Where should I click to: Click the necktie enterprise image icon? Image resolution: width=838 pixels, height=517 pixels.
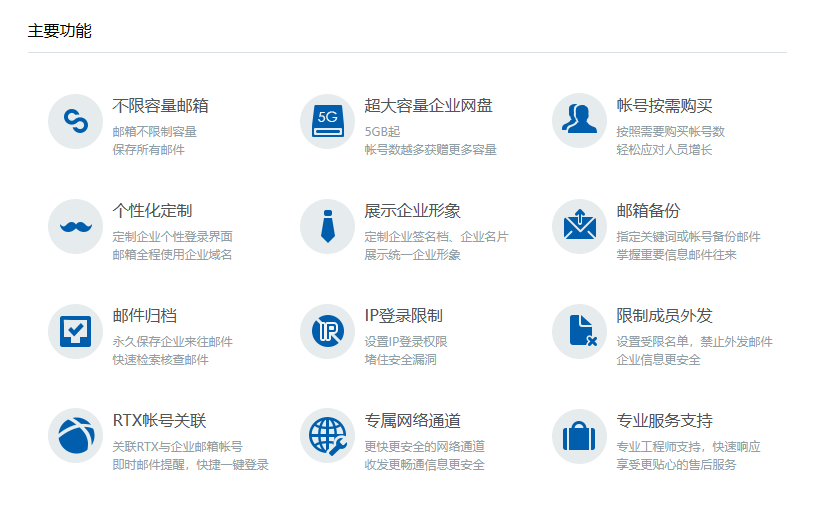[x=328, y=226]
